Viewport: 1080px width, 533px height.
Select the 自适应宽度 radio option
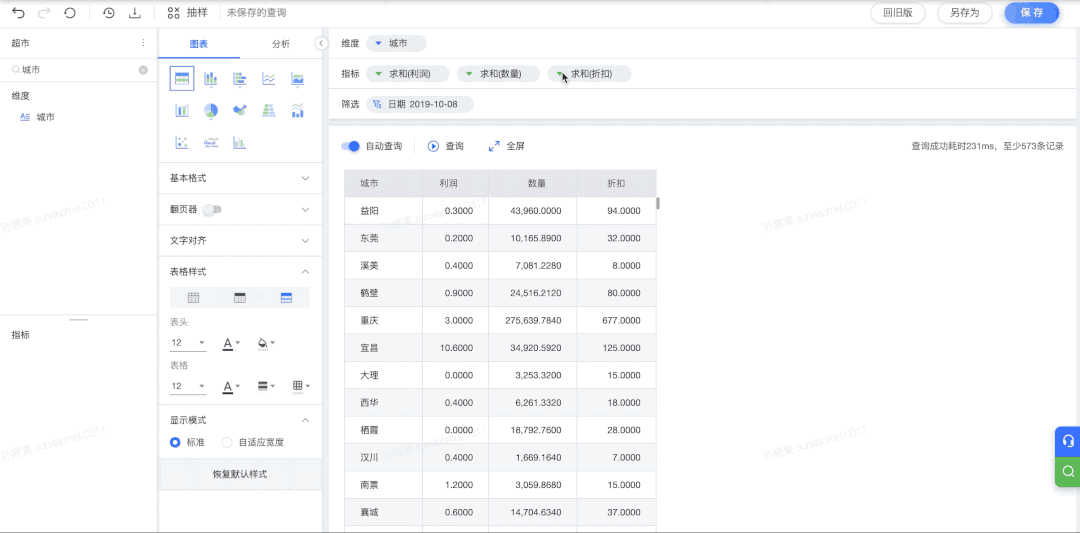[x=227, y=442]
